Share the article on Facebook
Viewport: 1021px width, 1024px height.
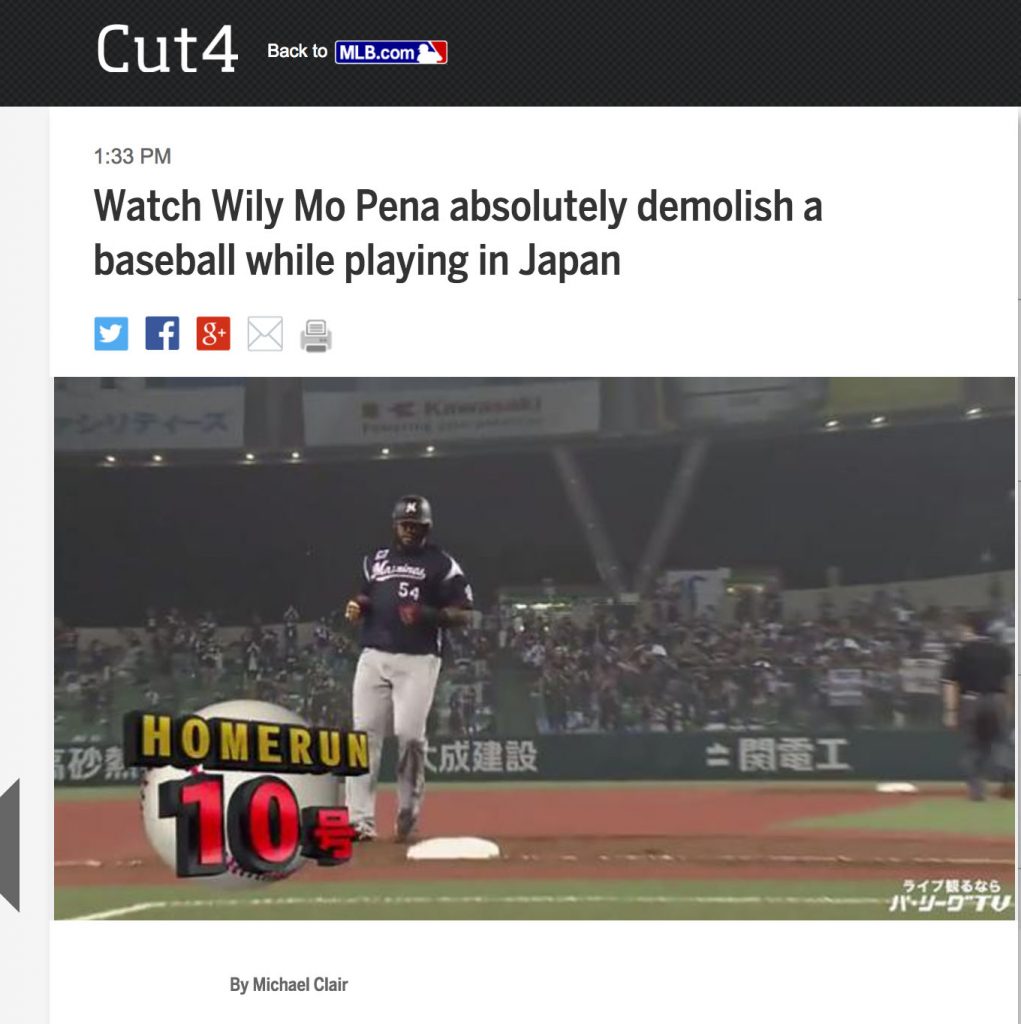pos(162,334)
